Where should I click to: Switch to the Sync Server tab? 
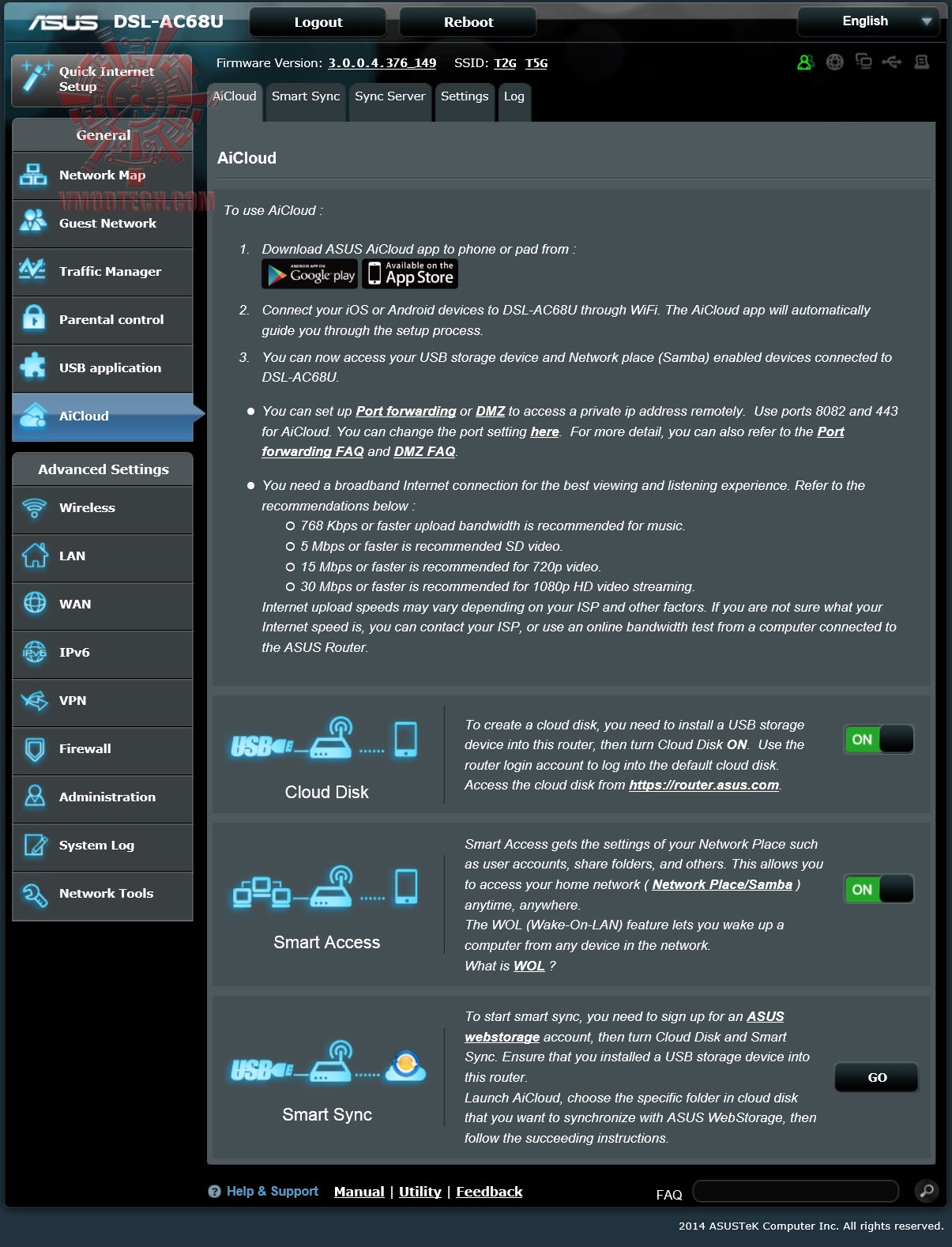pyautogui.click(x=390, y=102)
